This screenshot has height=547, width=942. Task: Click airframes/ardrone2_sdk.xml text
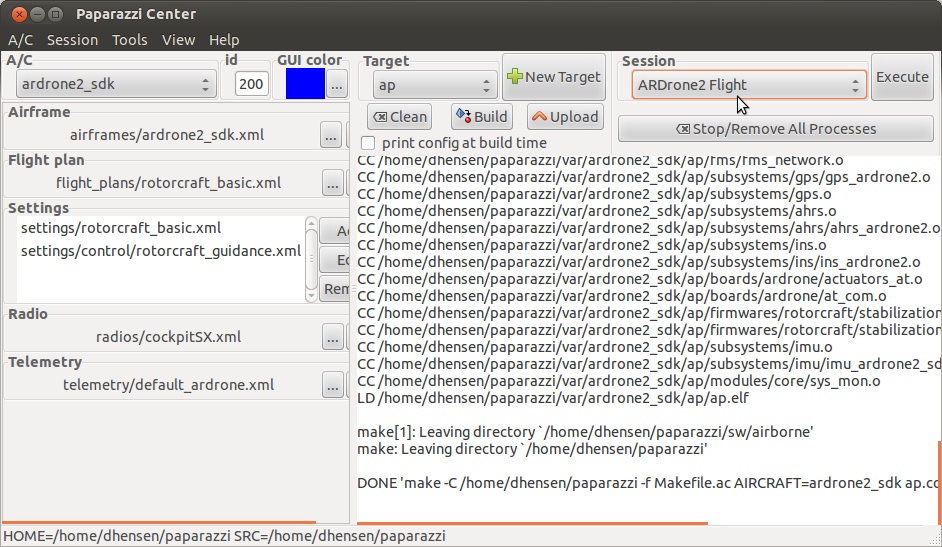pyautogui.click(x=166, y=135)
